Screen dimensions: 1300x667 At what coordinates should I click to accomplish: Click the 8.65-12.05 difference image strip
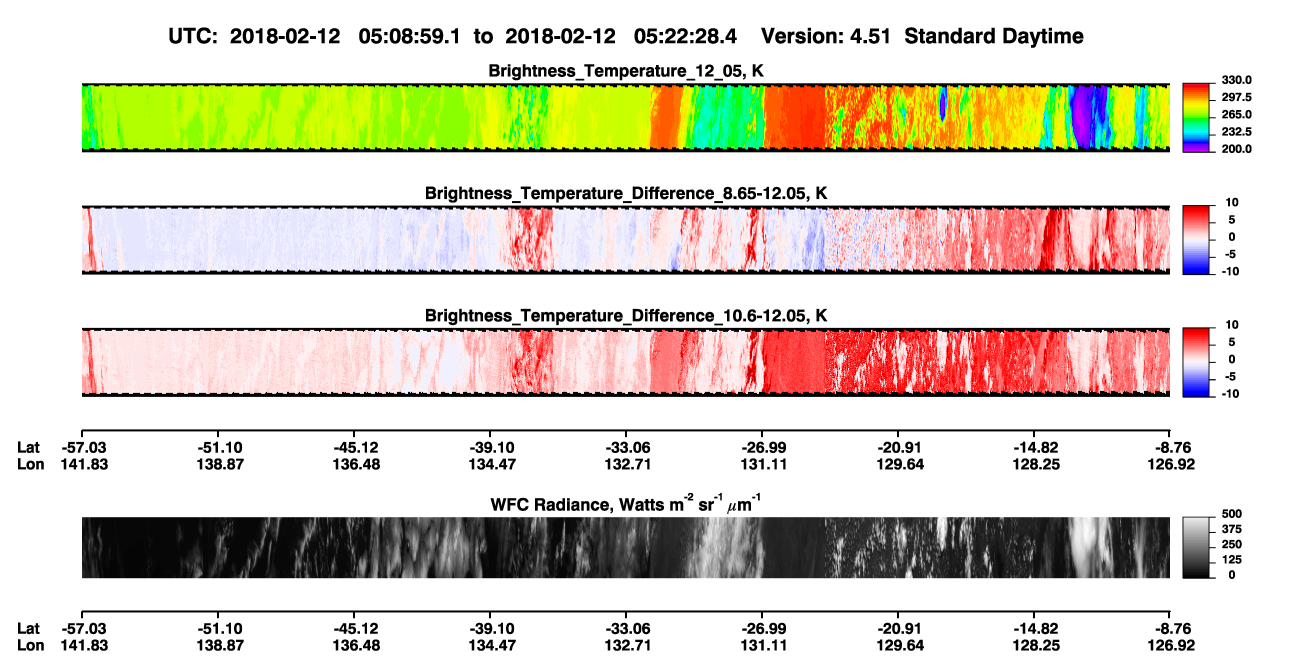[625, 240]
